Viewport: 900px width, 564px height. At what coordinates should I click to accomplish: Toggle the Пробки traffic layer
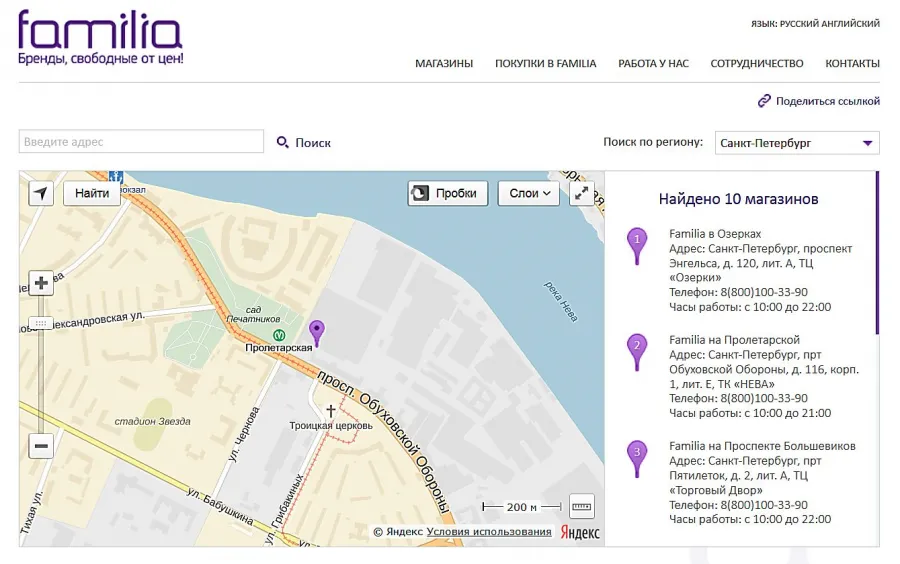[448, 193]
